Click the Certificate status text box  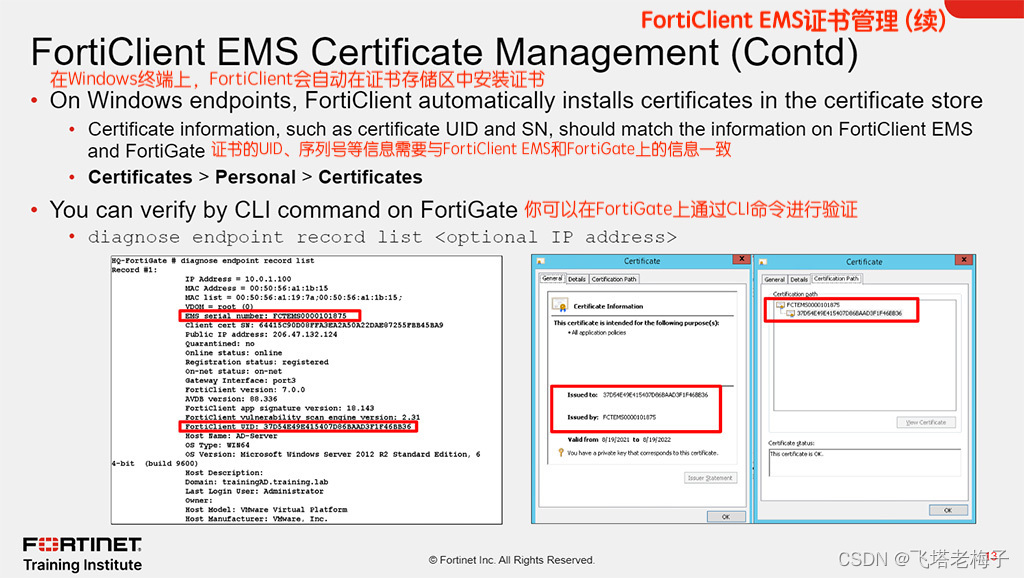pyautogui.click(x=865, y=462)
